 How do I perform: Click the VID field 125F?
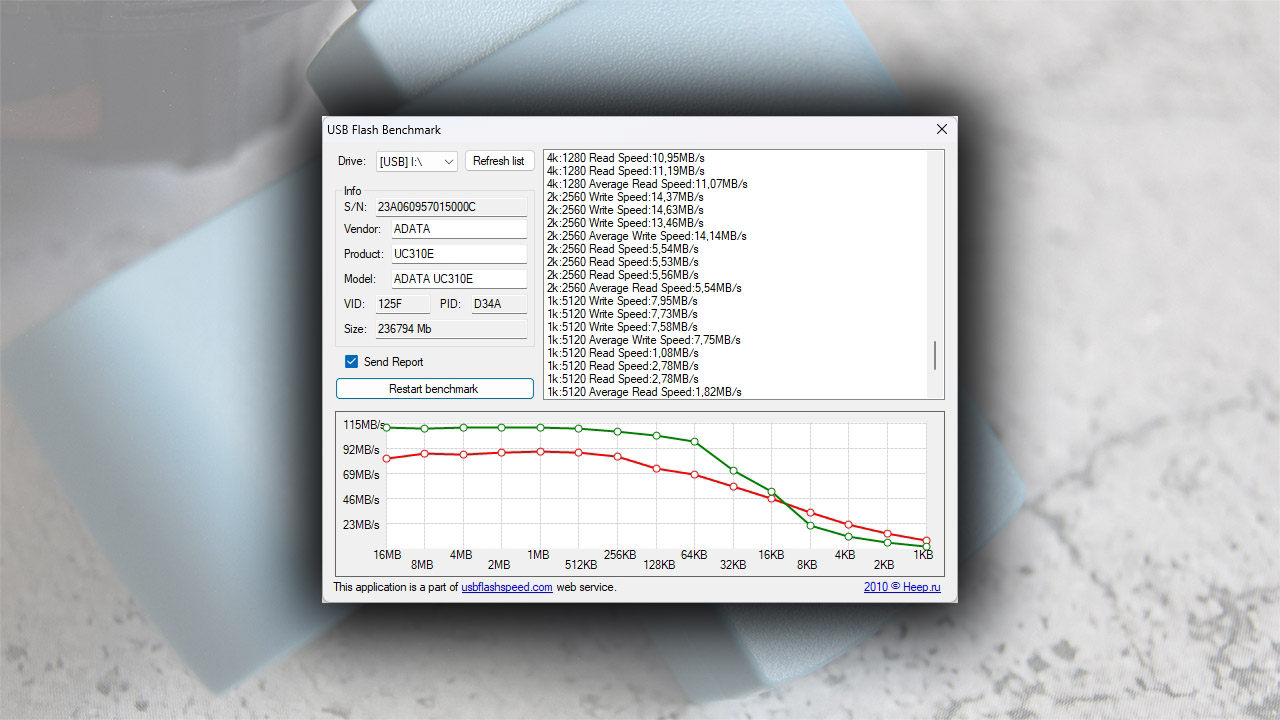(402, 304)
